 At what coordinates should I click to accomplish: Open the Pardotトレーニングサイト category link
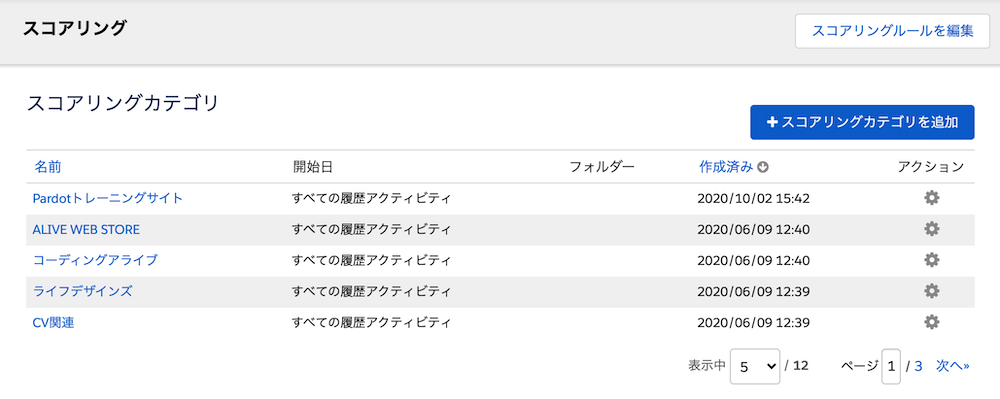coord(108,198)
